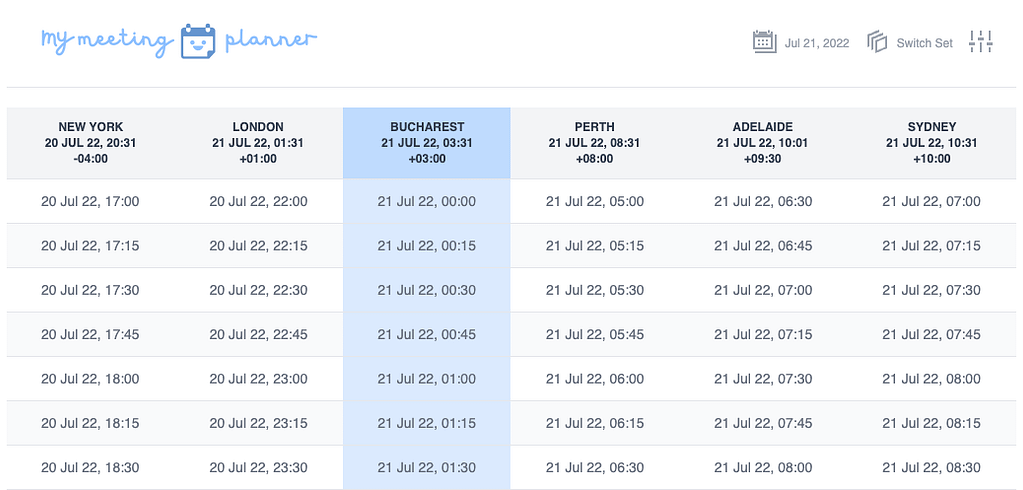Click the my meeting planner logo text
The width and height of the screenshot is (1023, 490).
pyautogui.click(x=105, y=41)
